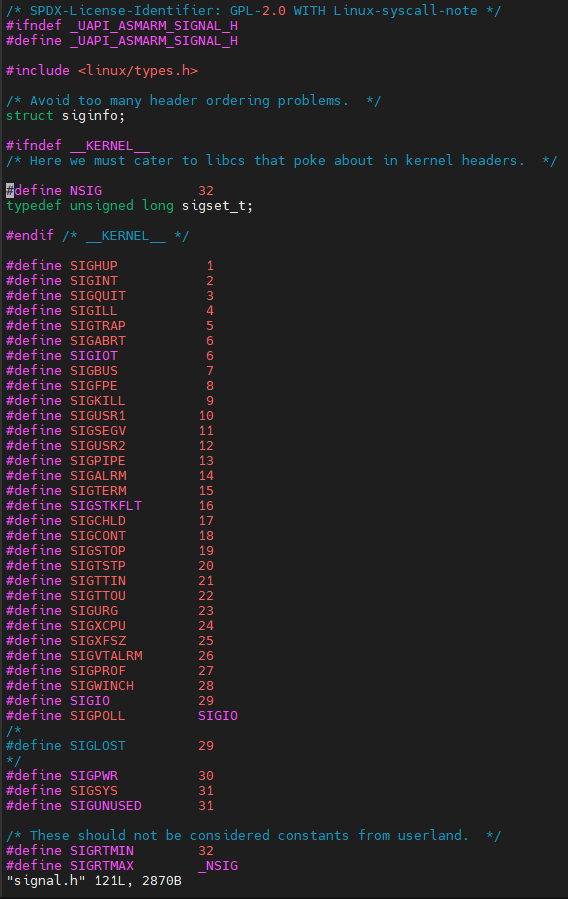Click SIGBUS definition
This screenshot has height=899, width=568.
(110, 370)
